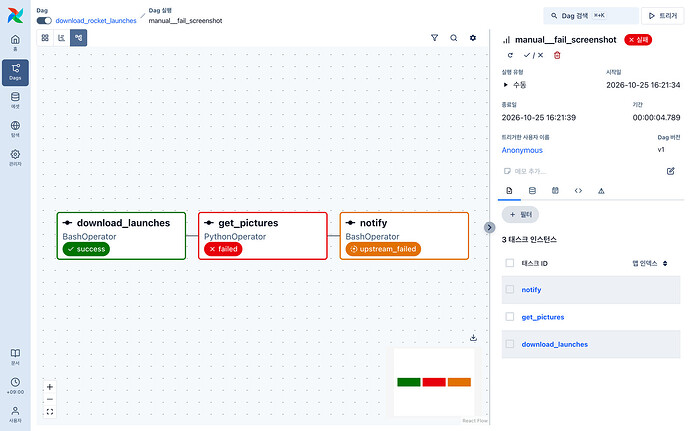Open the Docs book sidebar icon
The image size is (690, 431).
[x=15, y=357]
